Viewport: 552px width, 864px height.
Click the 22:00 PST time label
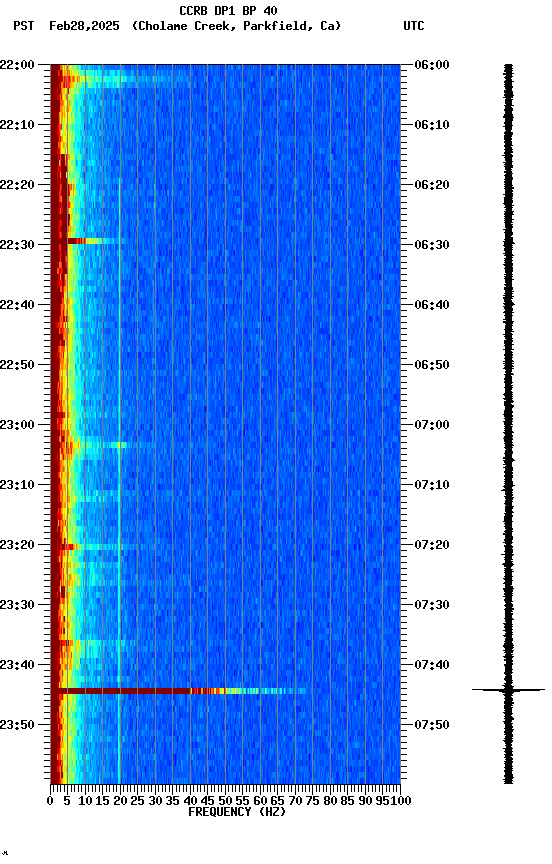click(17, 65)
